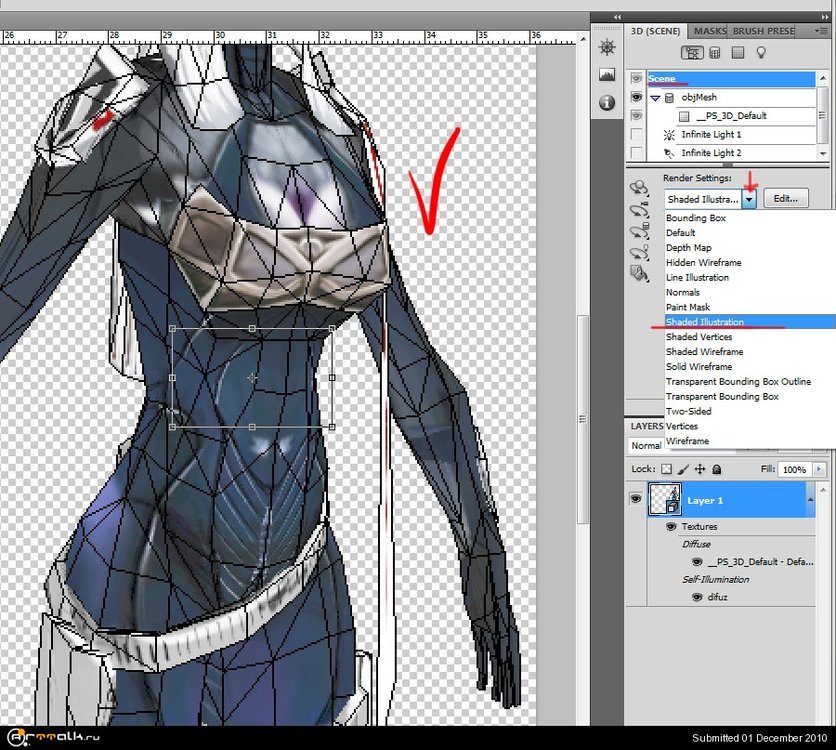Select the 3D Material Drop tool
836x750 pixels.
pyautogui.click(x=639, y=274)
